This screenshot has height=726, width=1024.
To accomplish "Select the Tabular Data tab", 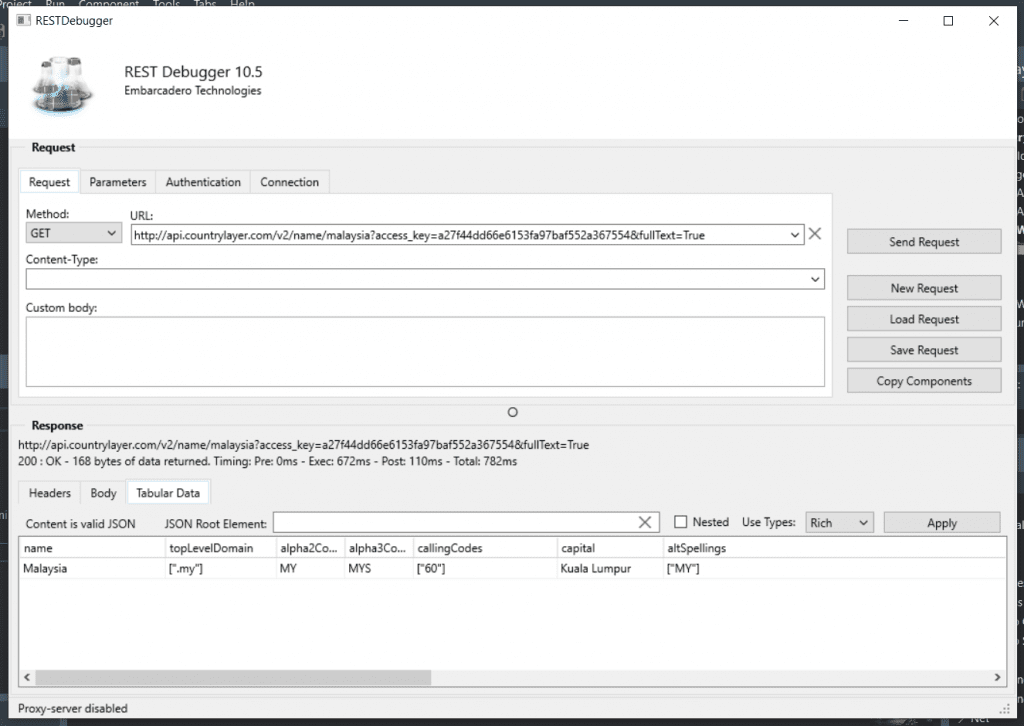I will [168, 493].
